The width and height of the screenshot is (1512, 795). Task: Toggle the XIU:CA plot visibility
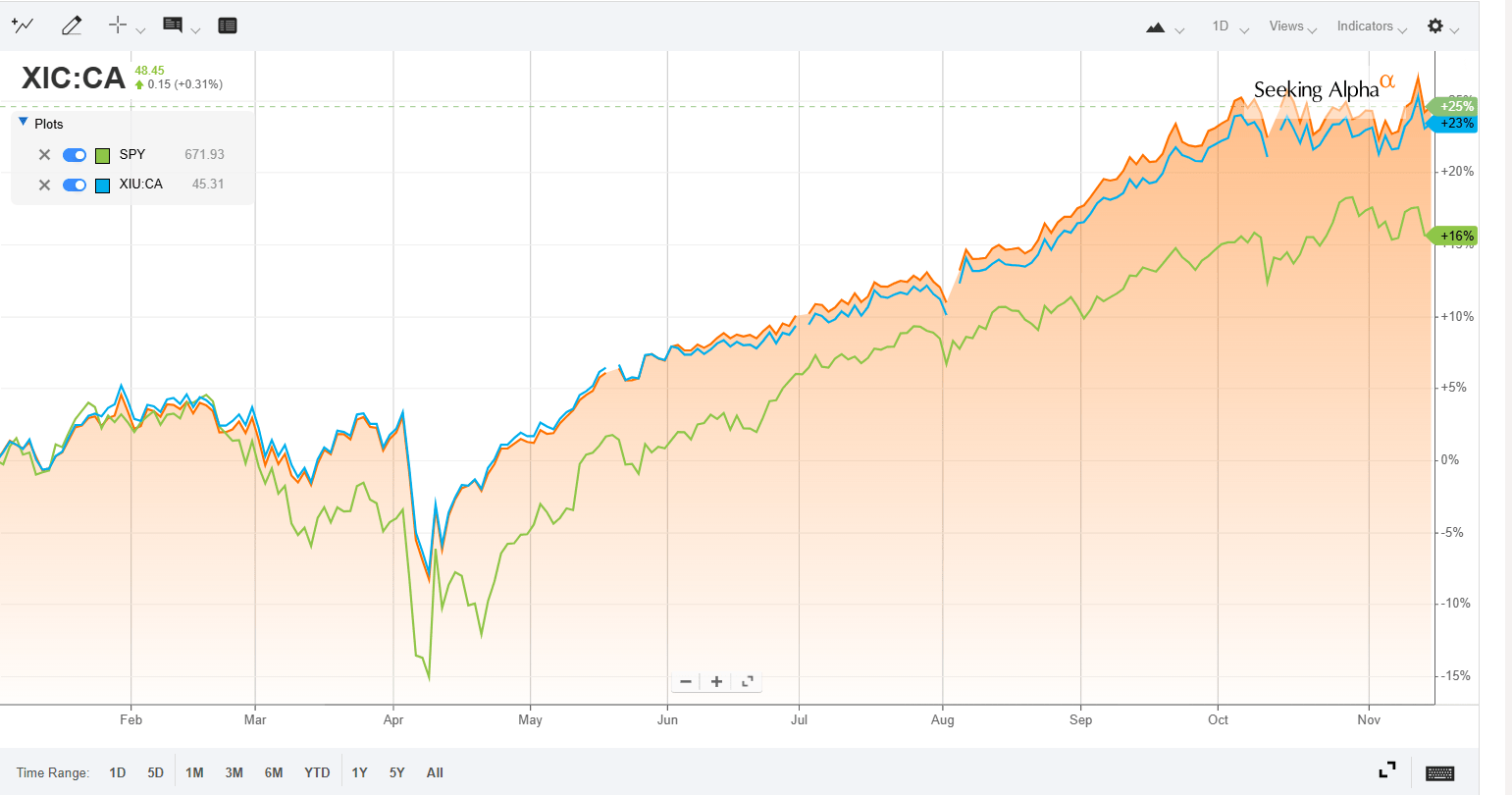[x=75, y=185]
